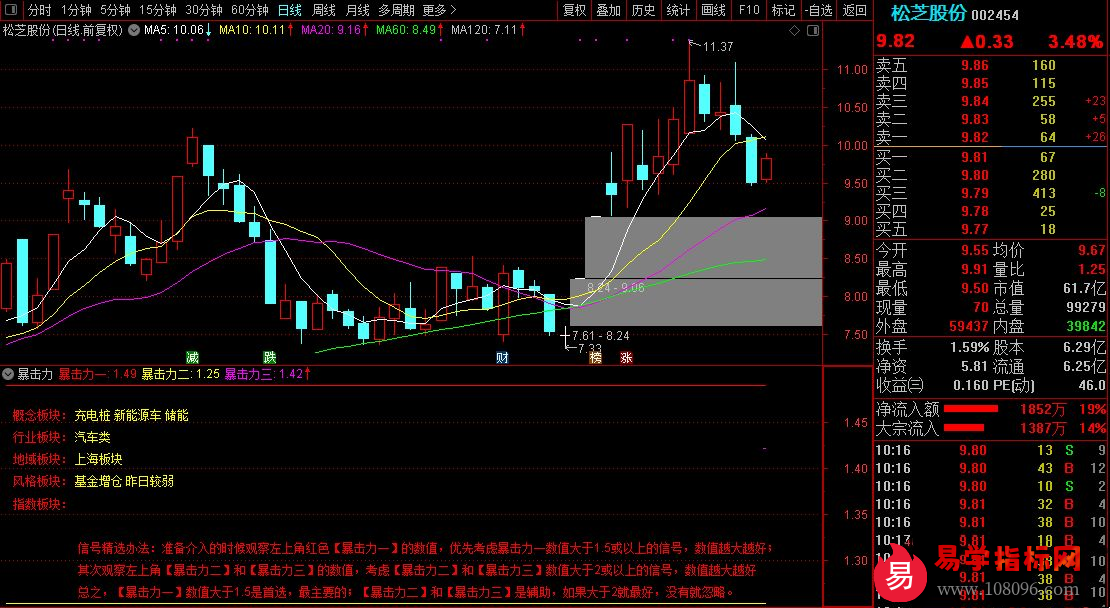
Task: Click the 11.37 high price annotation
Action: [x=718, y=47]
